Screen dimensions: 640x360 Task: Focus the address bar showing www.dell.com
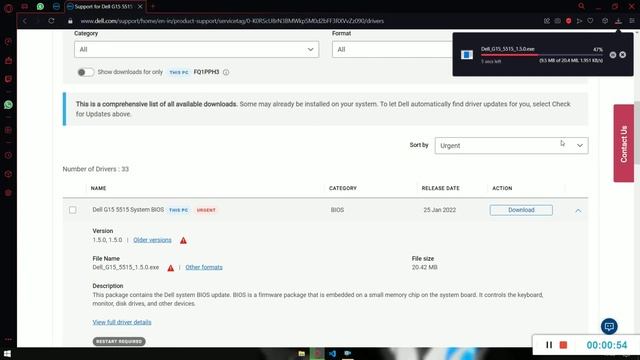232,21
